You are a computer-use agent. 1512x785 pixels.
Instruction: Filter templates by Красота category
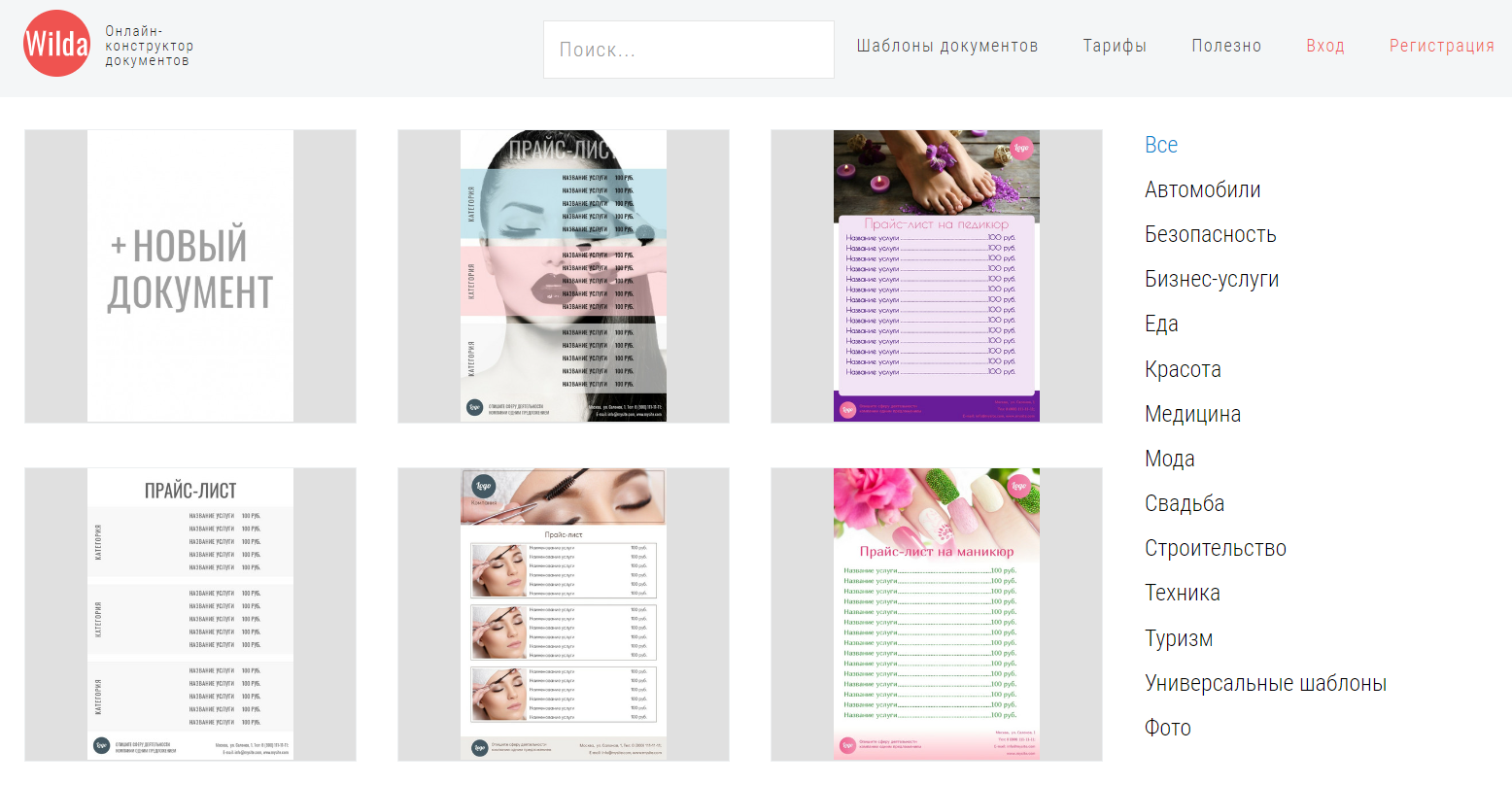[x=1183, y=369]
